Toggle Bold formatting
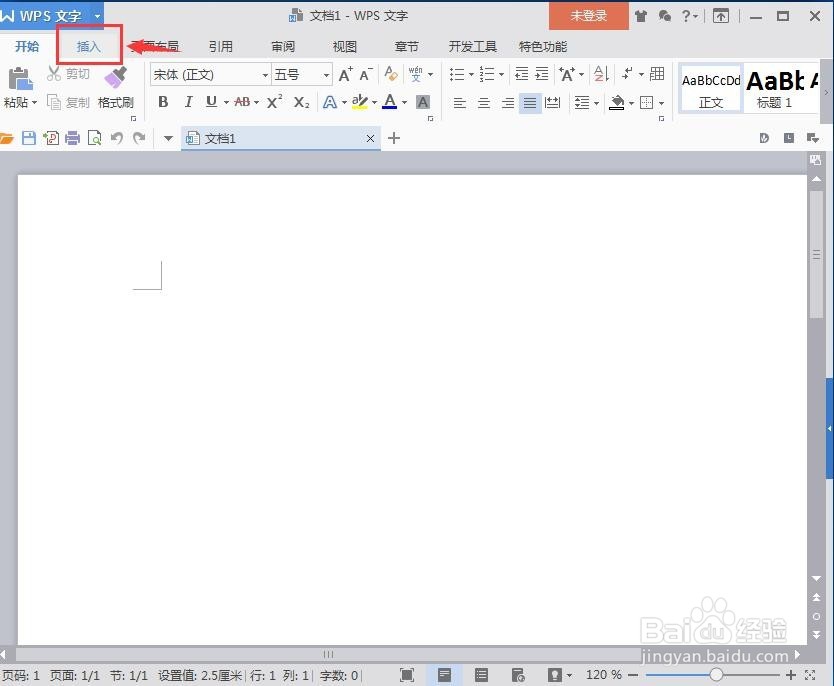This screenshot has width=834, height=686. [163, 102]
